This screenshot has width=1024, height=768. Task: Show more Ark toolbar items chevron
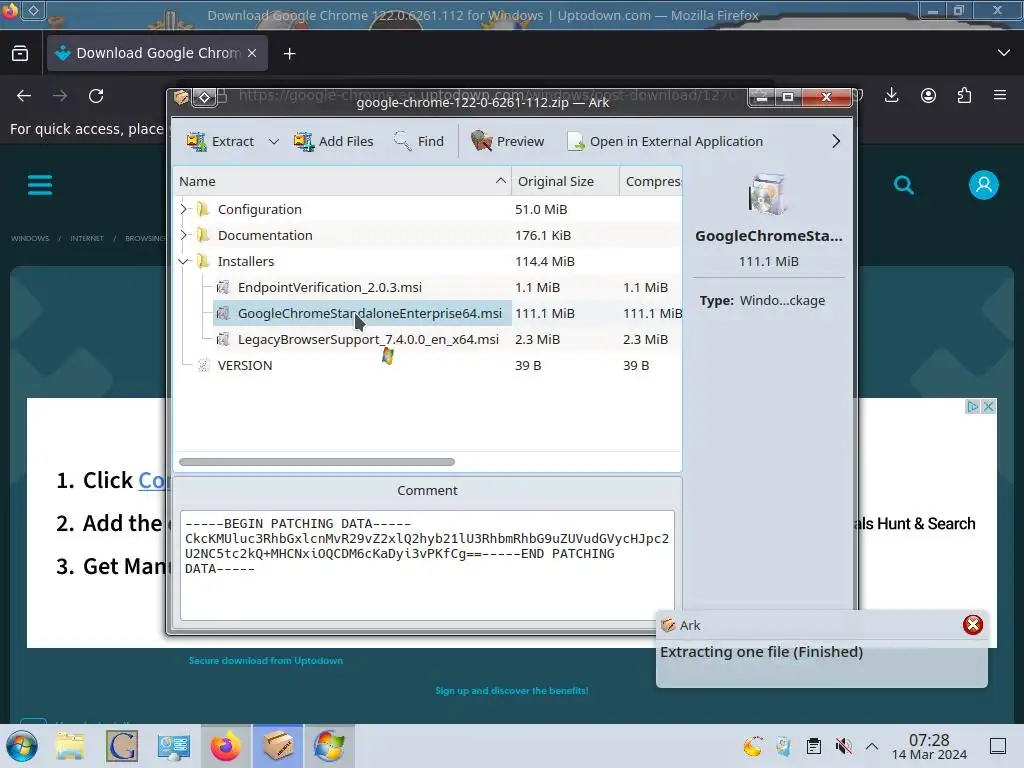coord(836,141)
